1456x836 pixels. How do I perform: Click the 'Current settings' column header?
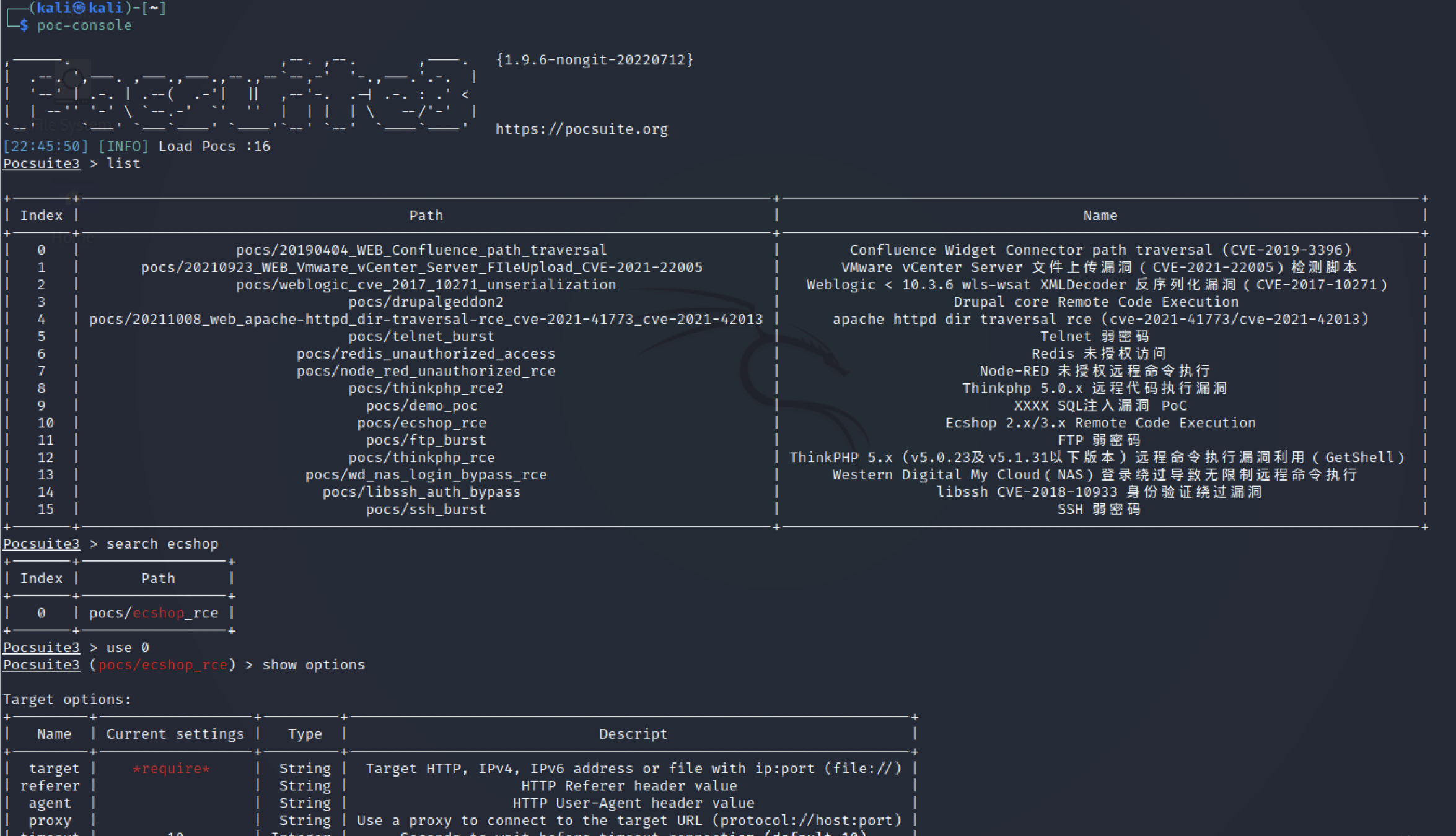coord(175,734)
